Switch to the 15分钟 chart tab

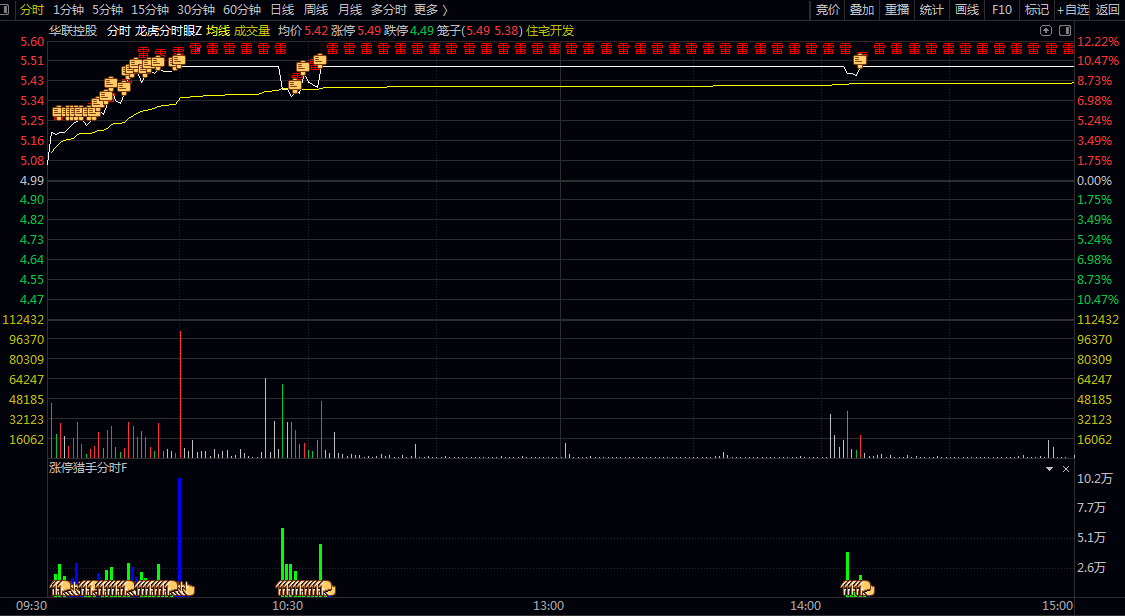click(x=150, y=9)
